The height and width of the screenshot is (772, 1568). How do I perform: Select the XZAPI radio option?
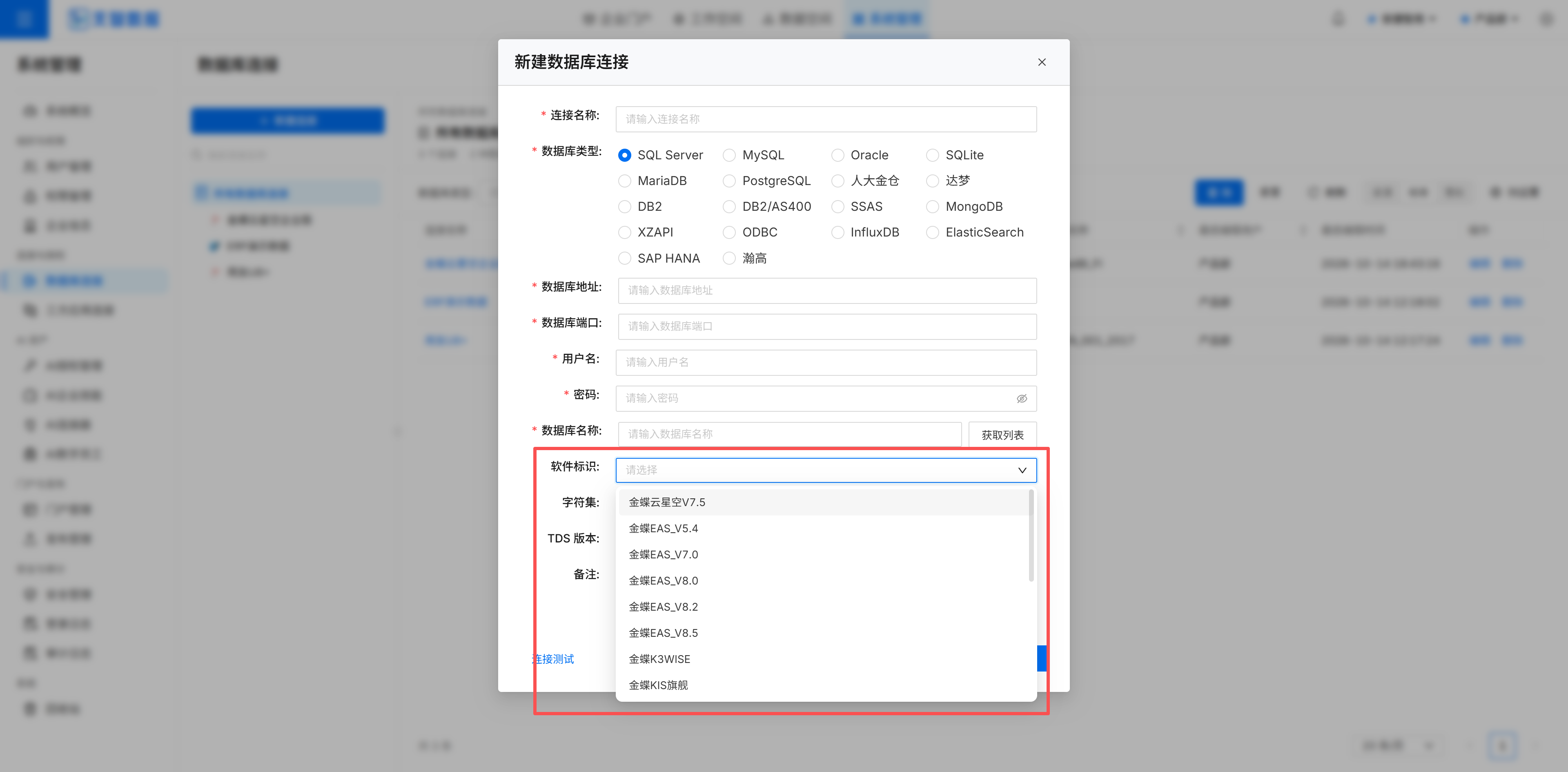pyautogui.click(x=646, y=232)
